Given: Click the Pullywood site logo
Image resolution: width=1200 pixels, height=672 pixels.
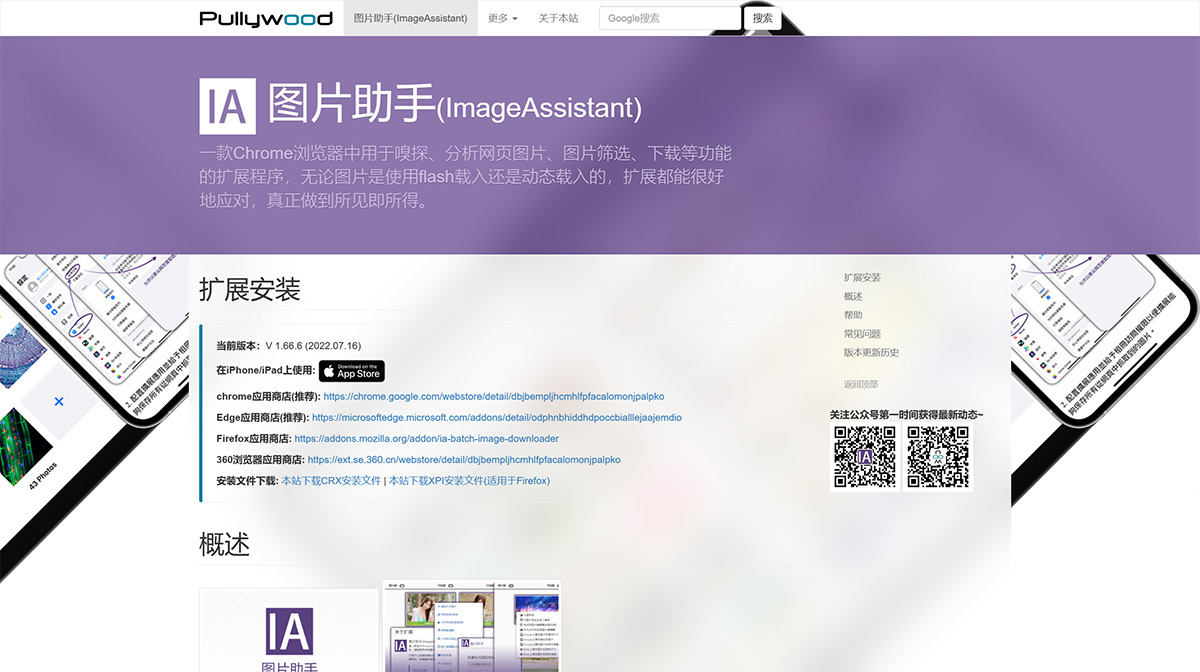Looking at the screenshot, I should (266, 17).
